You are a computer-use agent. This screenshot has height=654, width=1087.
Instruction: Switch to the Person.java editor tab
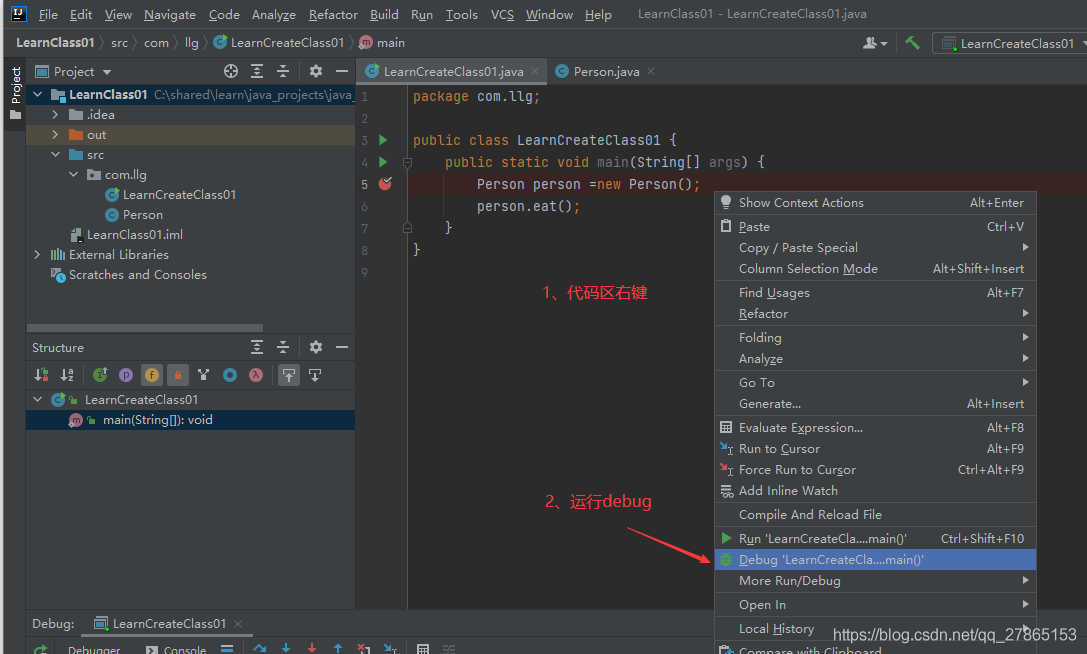click(x=606, y=71)
